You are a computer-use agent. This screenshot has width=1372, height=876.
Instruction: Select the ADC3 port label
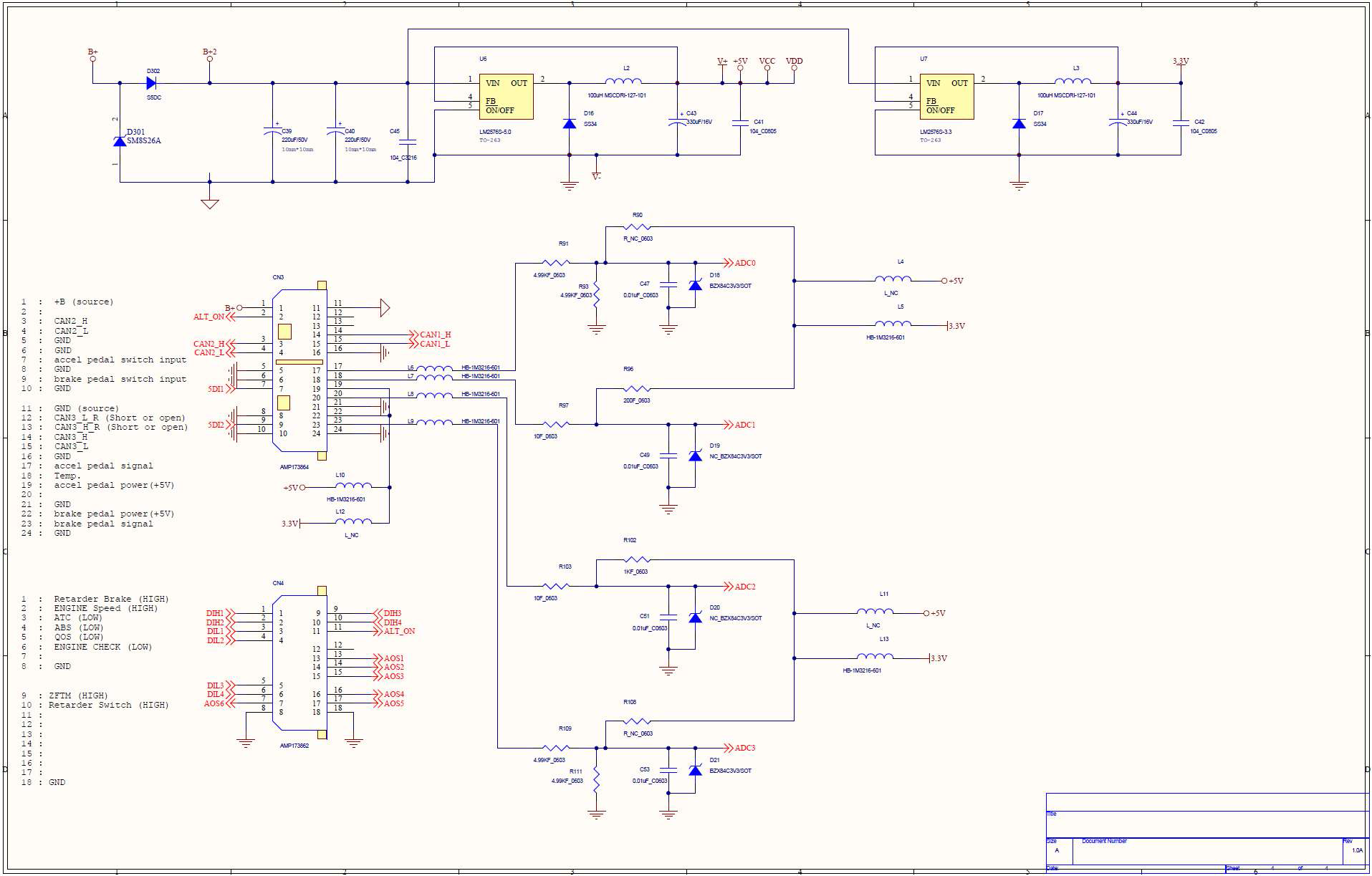740,748
